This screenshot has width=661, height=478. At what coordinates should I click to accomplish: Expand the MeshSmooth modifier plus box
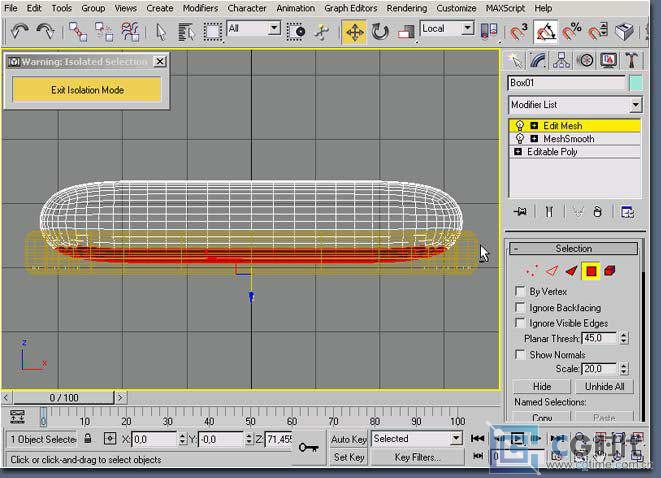point(534,139)
